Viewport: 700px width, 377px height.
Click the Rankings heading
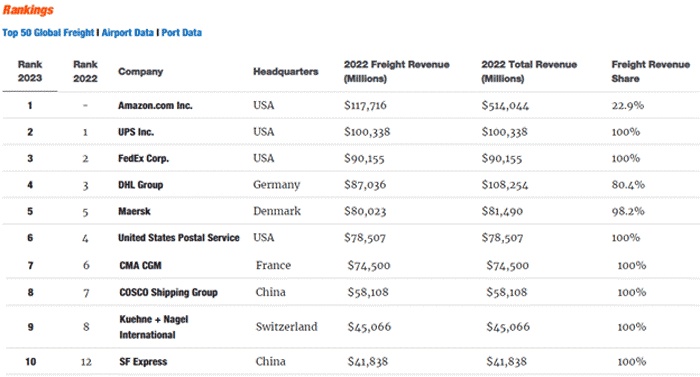tap(28, 10)
